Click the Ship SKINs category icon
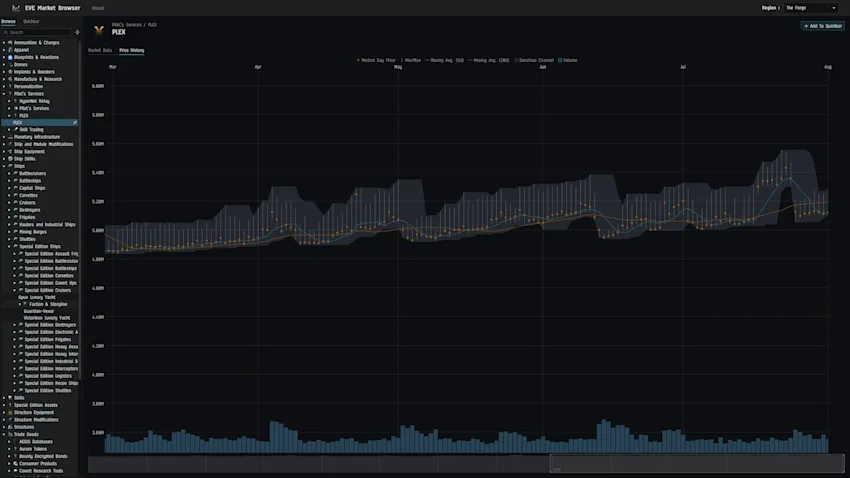This screenshot has width=850, height=478. pyautogui.click(x=10, y=159)
